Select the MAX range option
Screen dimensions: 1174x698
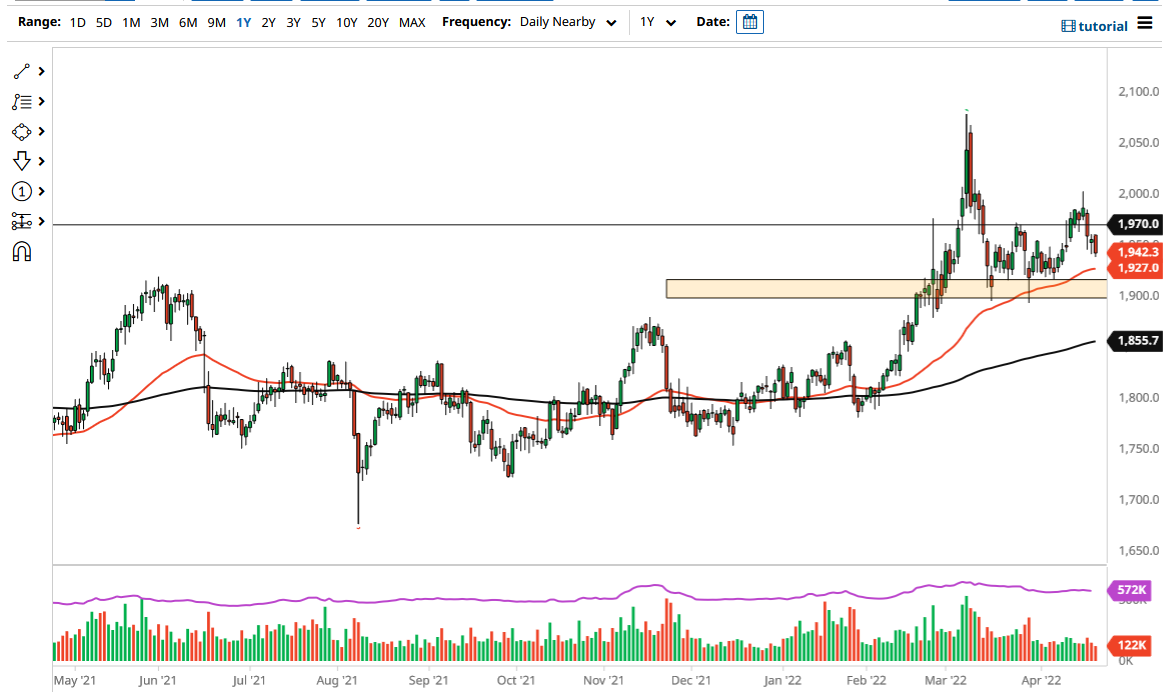(x=412, y=21)
